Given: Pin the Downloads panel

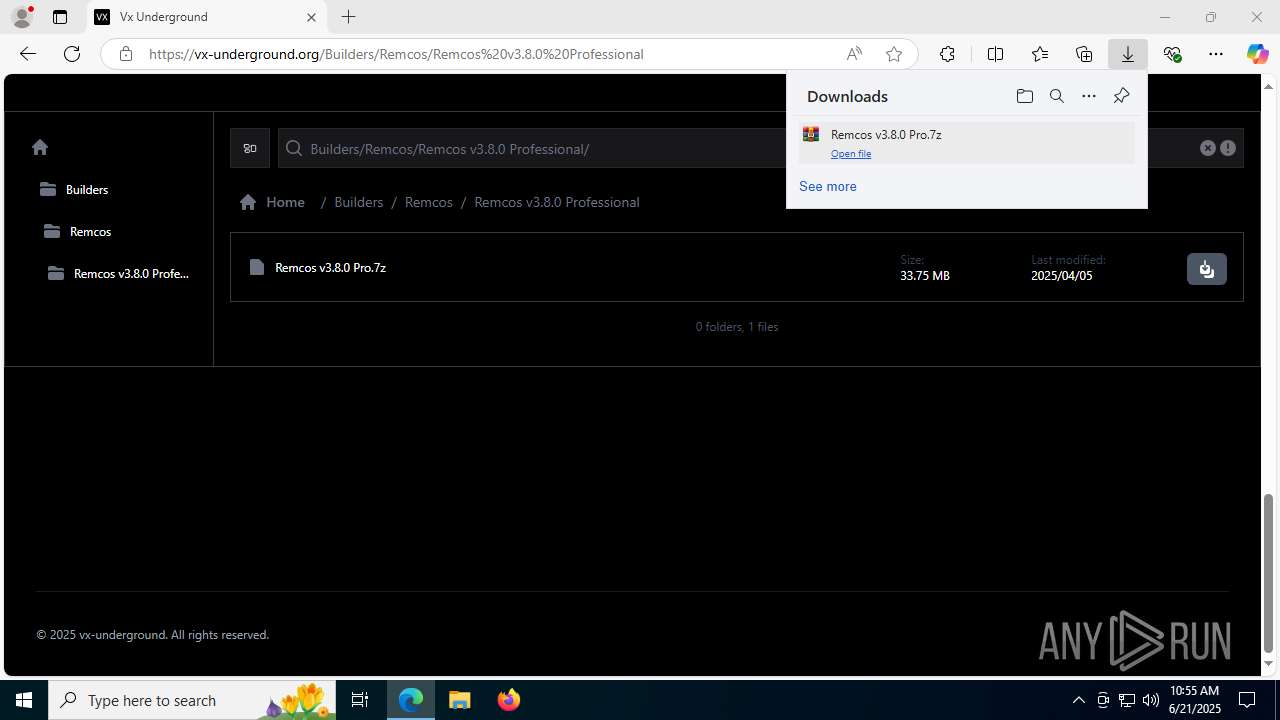Looking at the screenshot, I should pyautogui.click(x=1121, y=96).
